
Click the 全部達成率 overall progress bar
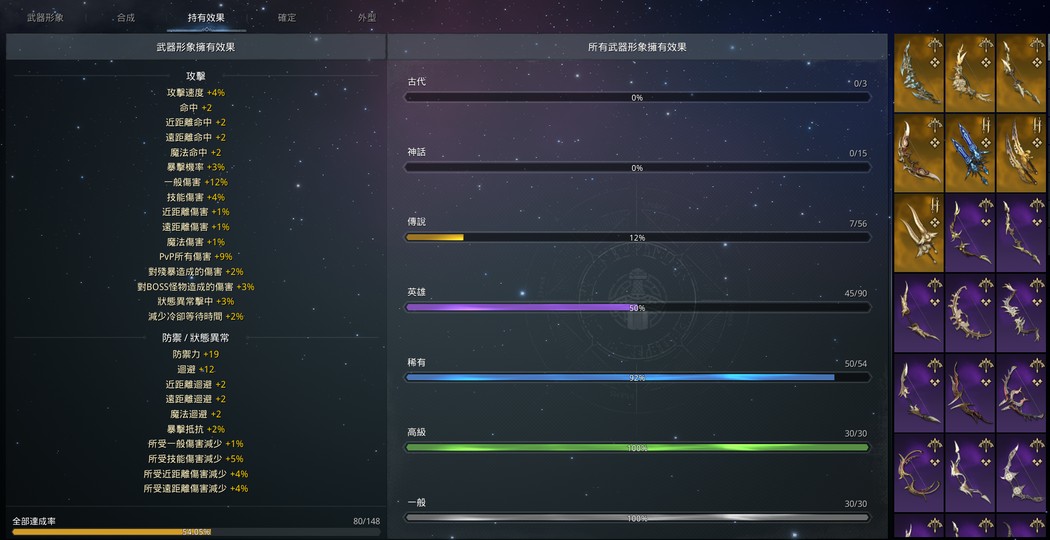click(196, 532)
